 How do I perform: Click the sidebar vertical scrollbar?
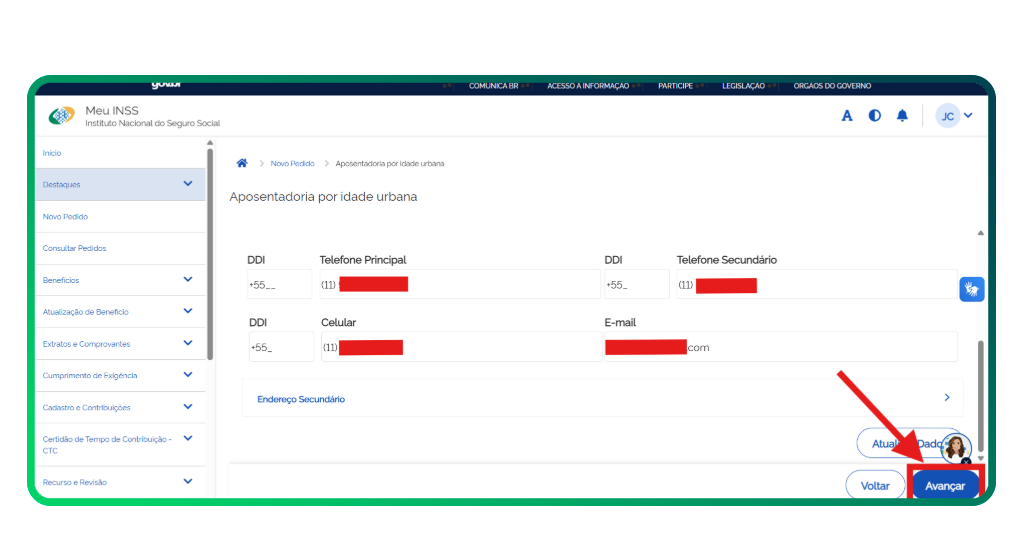[x=209, y=250]
